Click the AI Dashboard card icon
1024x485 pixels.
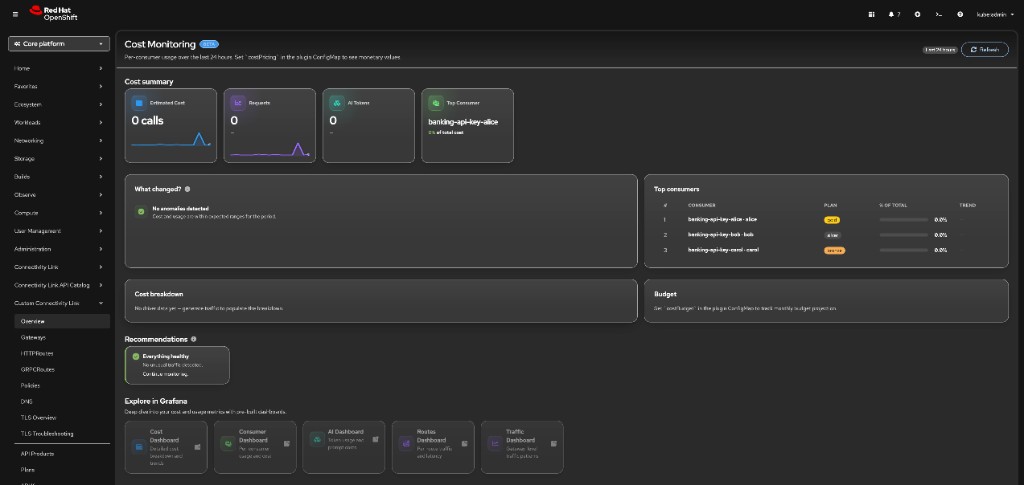click(x=317, y=439)
